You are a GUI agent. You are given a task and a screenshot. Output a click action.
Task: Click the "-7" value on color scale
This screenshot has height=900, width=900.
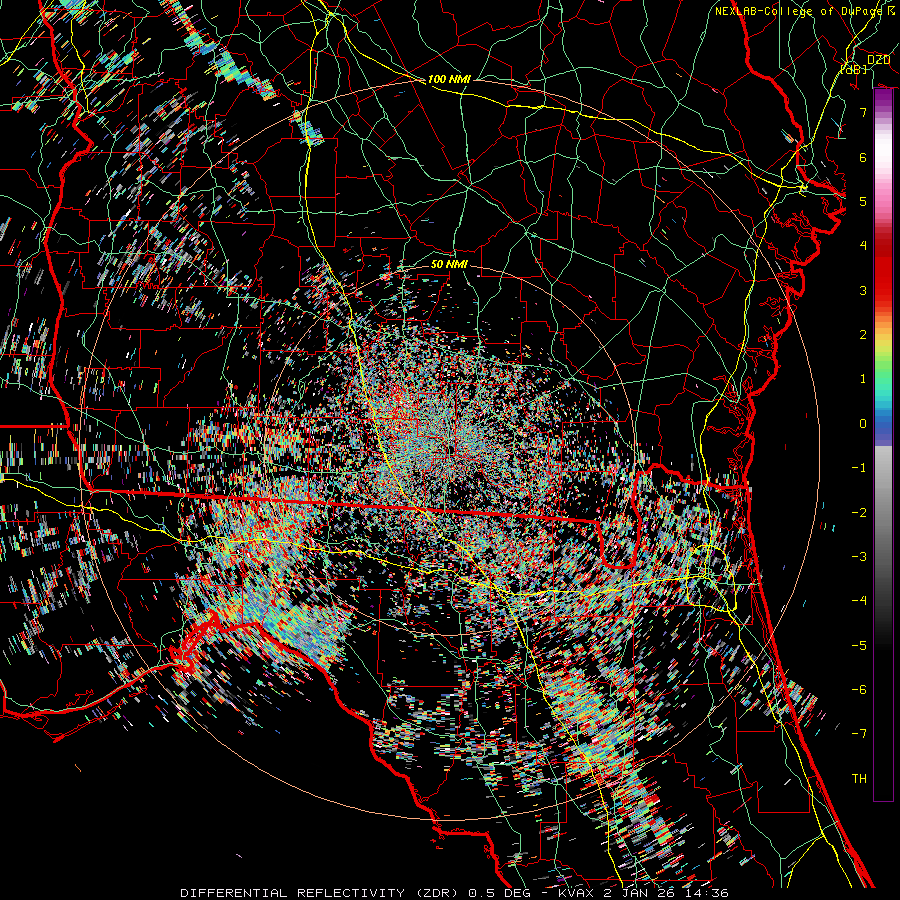point(859,734)
